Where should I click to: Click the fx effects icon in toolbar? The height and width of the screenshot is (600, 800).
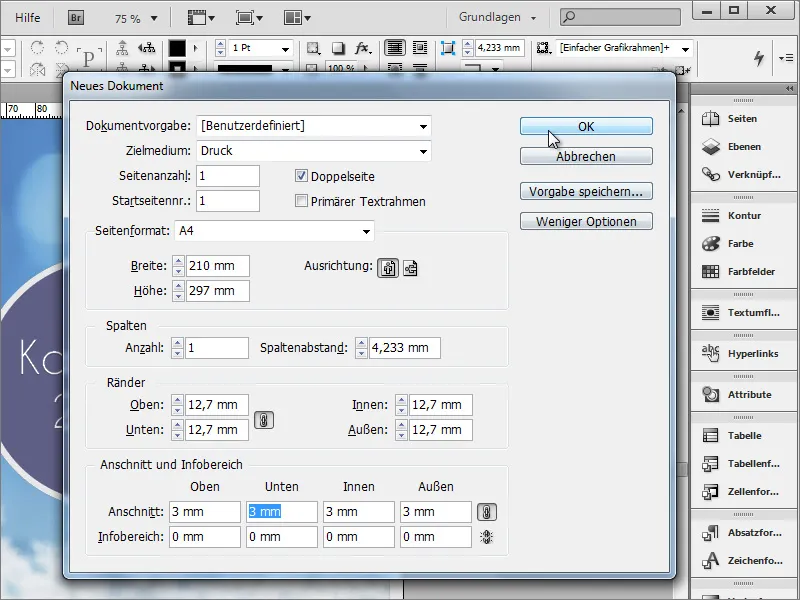point(362,48)
